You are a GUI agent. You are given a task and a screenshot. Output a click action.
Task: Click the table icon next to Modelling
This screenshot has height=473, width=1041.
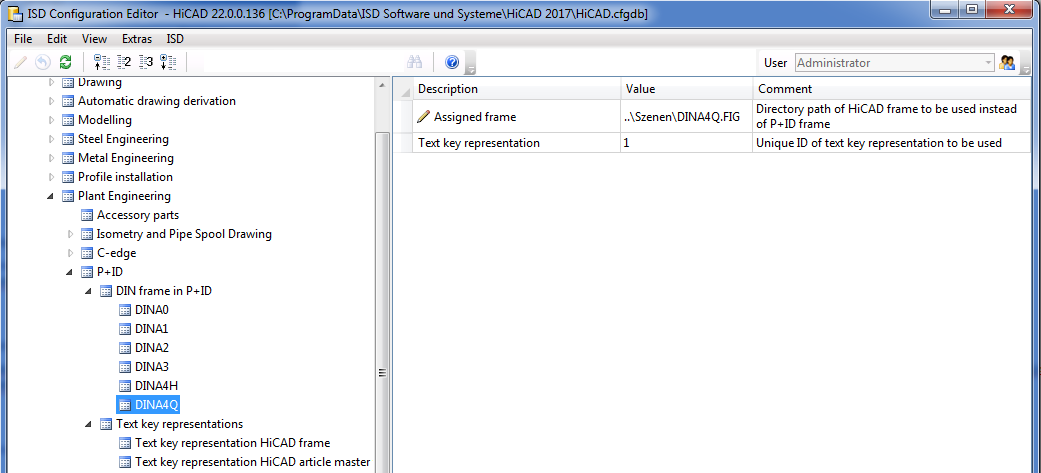point(68,120)
